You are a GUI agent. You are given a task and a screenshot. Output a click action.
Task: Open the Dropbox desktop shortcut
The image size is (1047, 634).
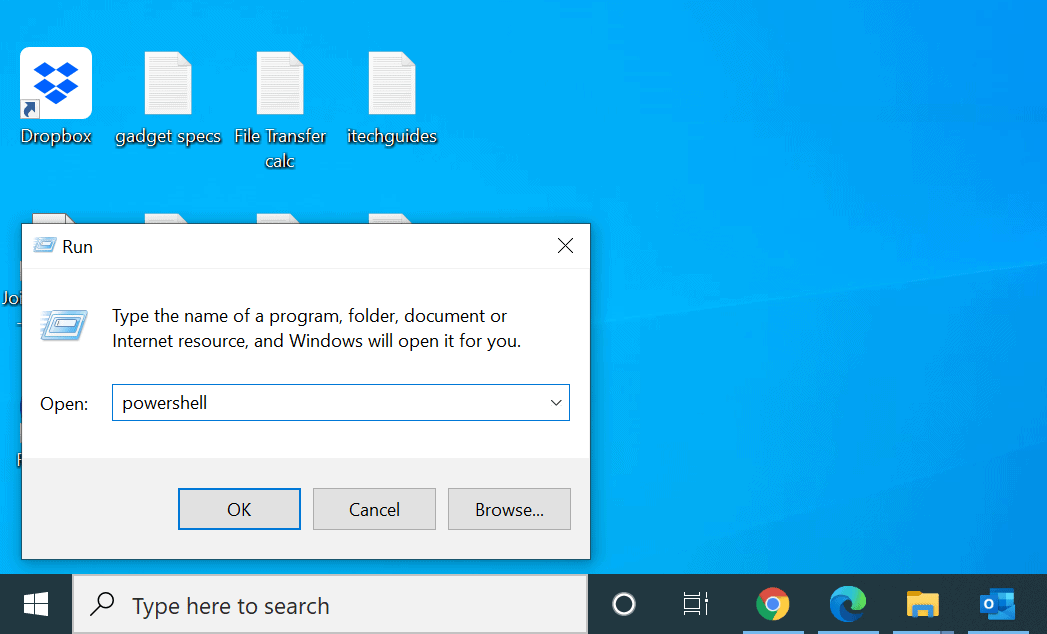point(55,82)
